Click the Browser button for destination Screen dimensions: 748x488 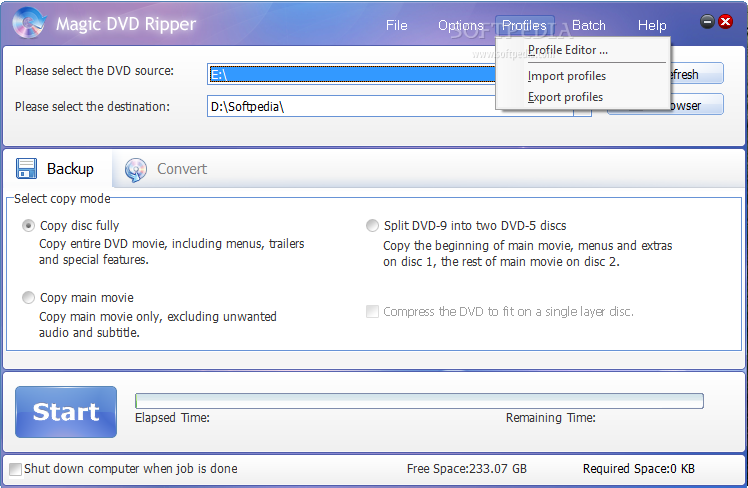click(x=697, y=105)
